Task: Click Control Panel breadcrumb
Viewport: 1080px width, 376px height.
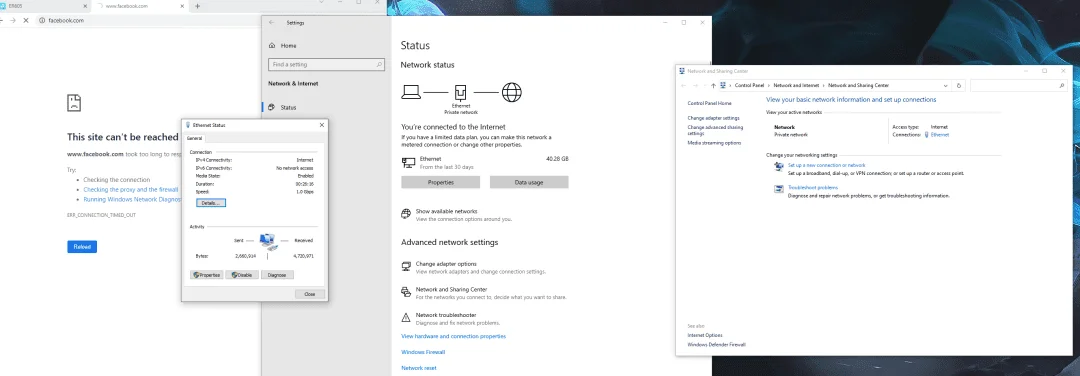Action: (x=749, y=85)
